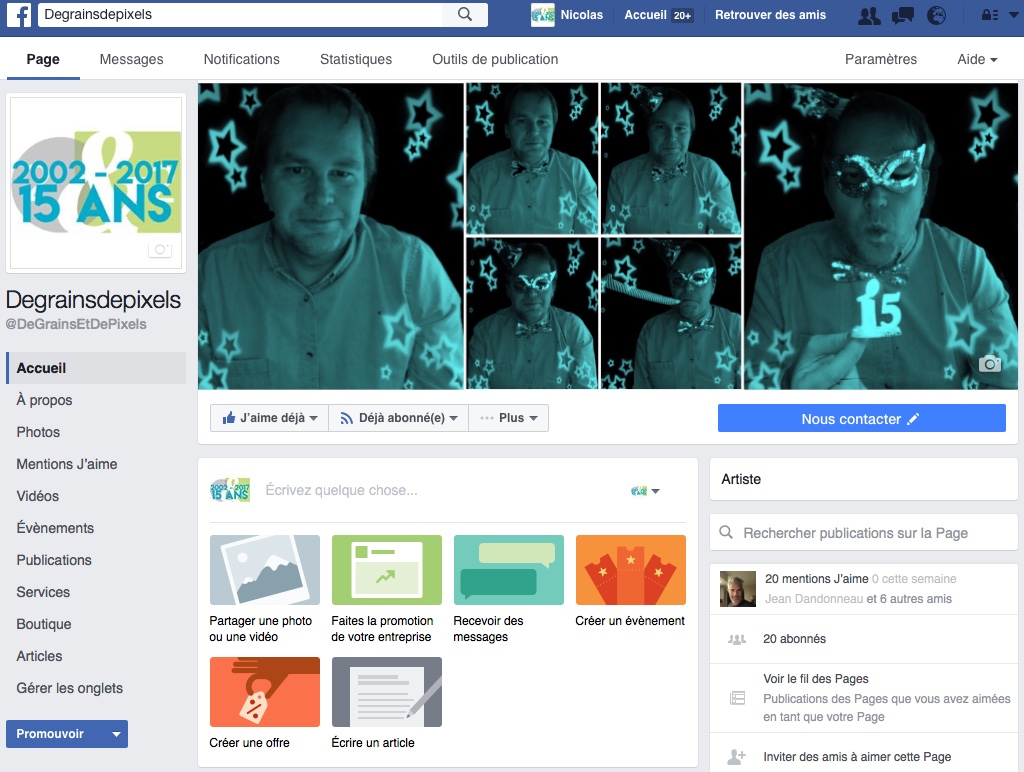Open the privacy shortcuts lock icon
The height and width of the screenshot is (772, 1024).
click(x=989, y=15)
